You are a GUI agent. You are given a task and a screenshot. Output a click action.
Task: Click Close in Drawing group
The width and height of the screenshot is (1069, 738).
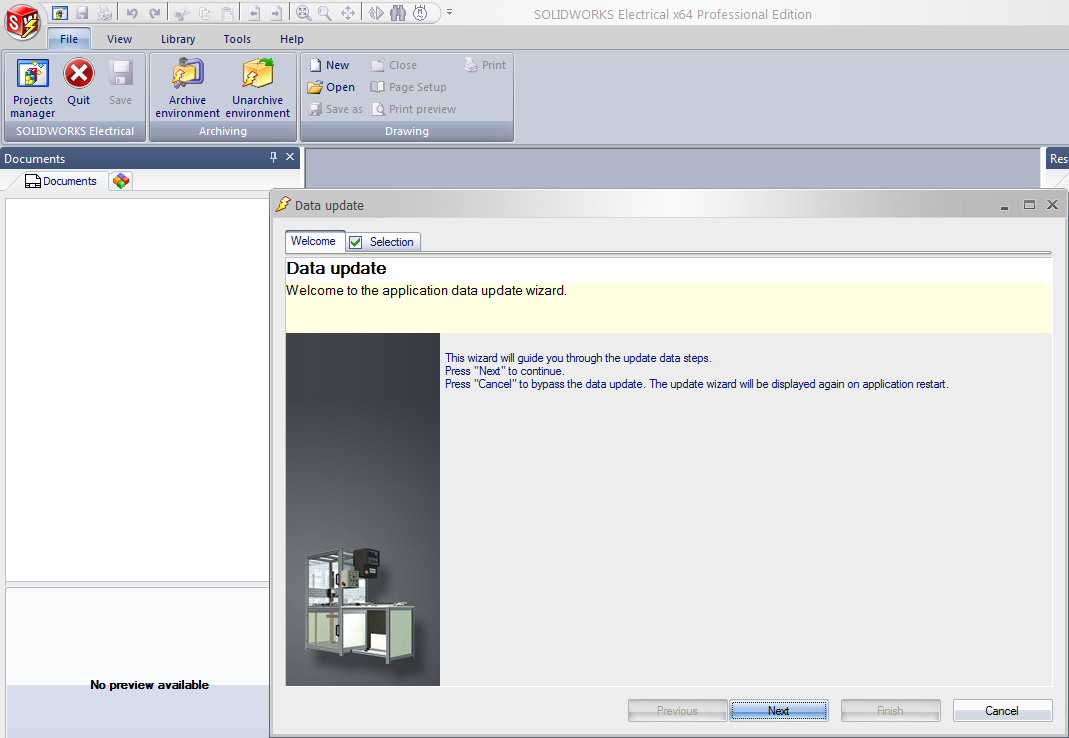click(394, 65)
